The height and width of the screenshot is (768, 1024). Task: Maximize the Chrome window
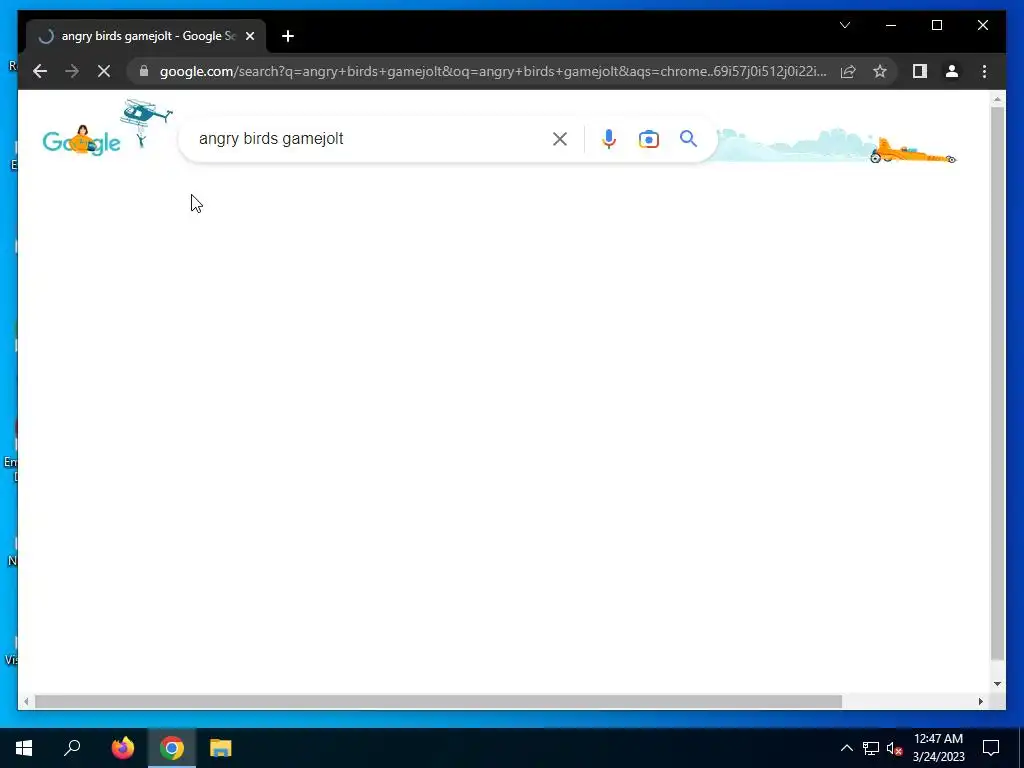[x=936, y=25]
